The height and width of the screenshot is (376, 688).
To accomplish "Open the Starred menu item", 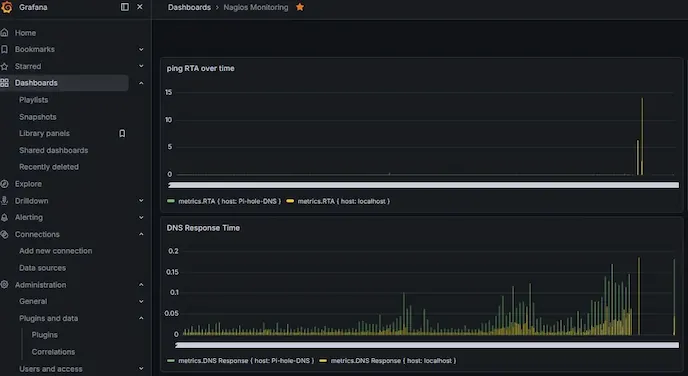I will pyautogui.click(x=28, y=66).
